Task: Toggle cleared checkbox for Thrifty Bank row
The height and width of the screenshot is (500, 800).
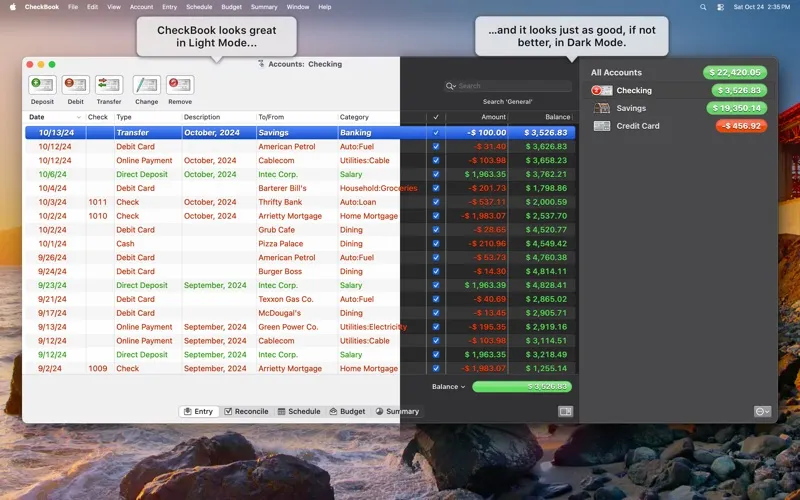Action: click(x=436, y=202)
